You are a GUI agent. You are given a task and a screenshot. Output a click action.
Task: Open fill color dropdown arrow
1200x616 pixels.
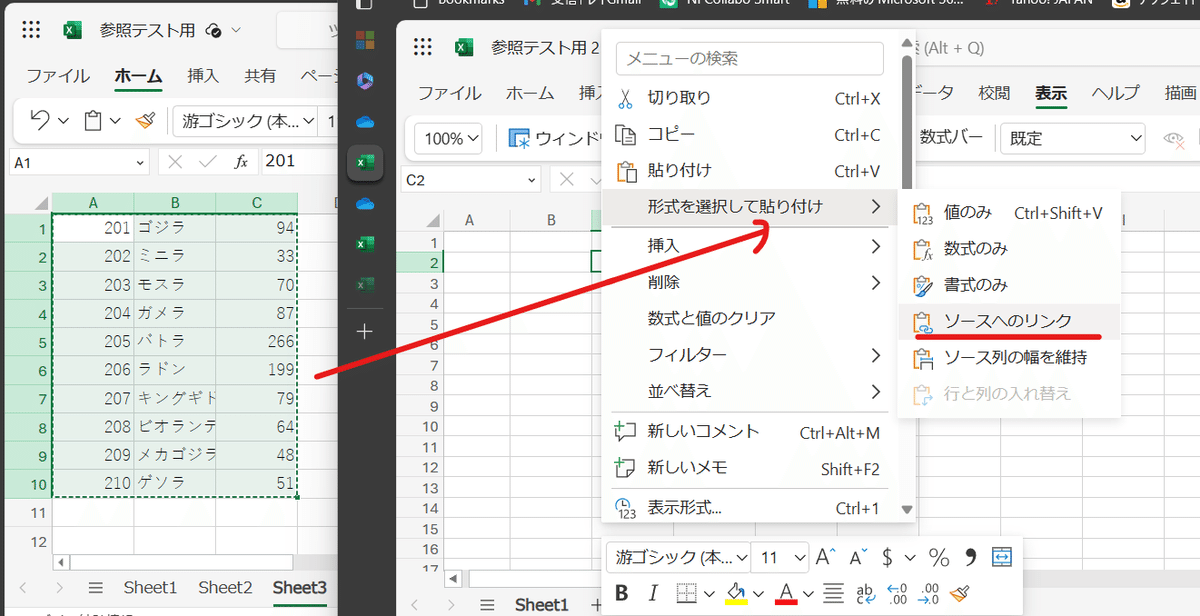757,593
